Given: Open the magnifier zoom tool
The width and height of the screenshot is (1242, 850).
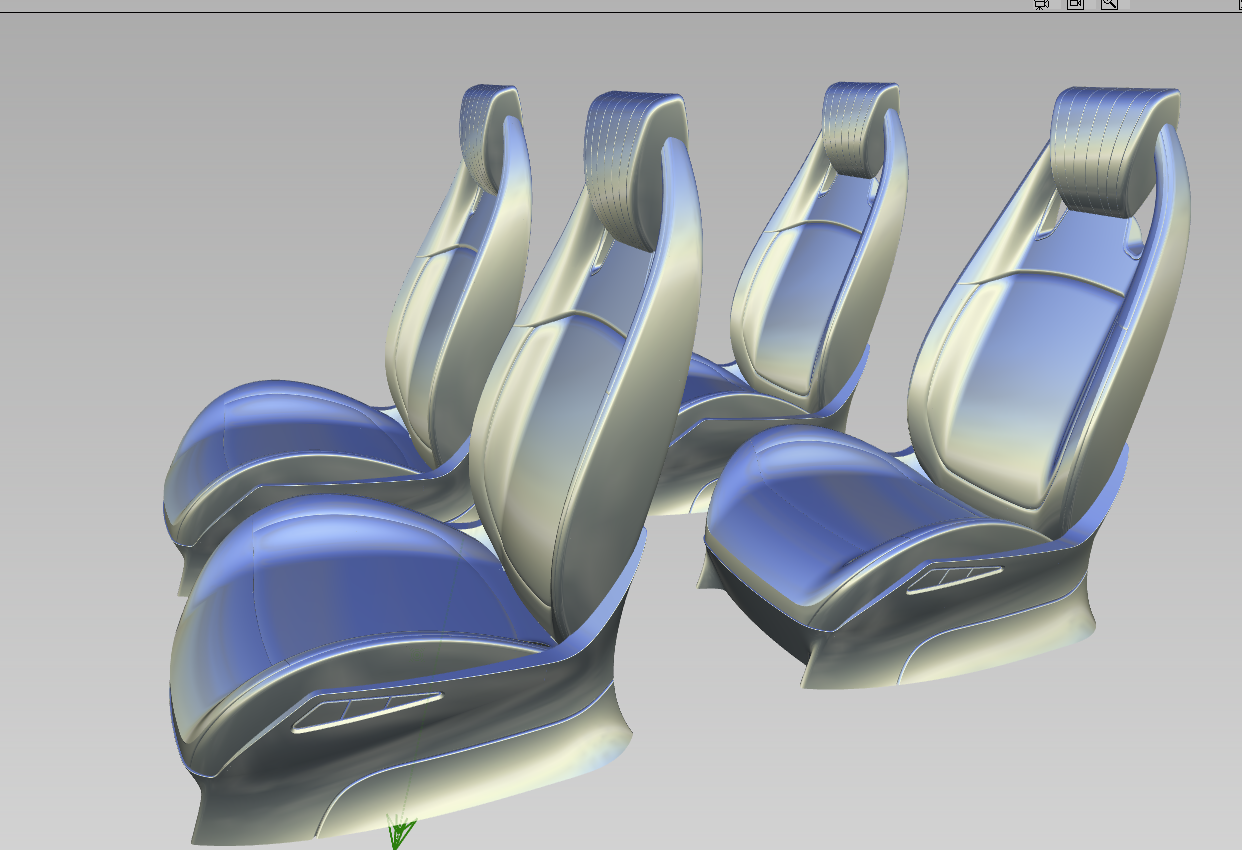Looking at the screenshot, I should (x=1110, y=4).
